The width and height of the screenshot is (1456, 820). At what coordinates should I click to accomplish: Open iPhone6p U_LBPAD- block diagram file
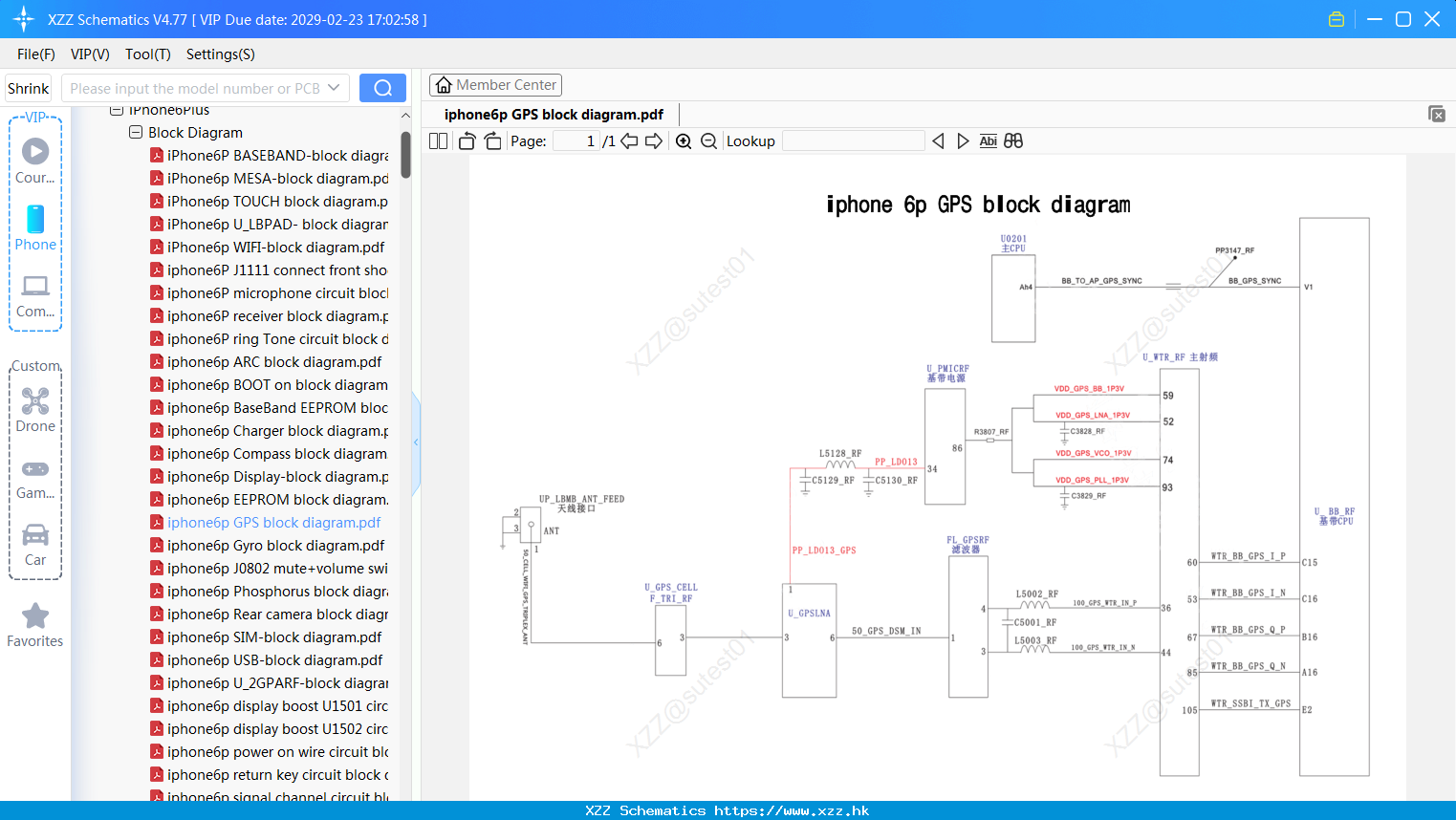pos(269,225)
